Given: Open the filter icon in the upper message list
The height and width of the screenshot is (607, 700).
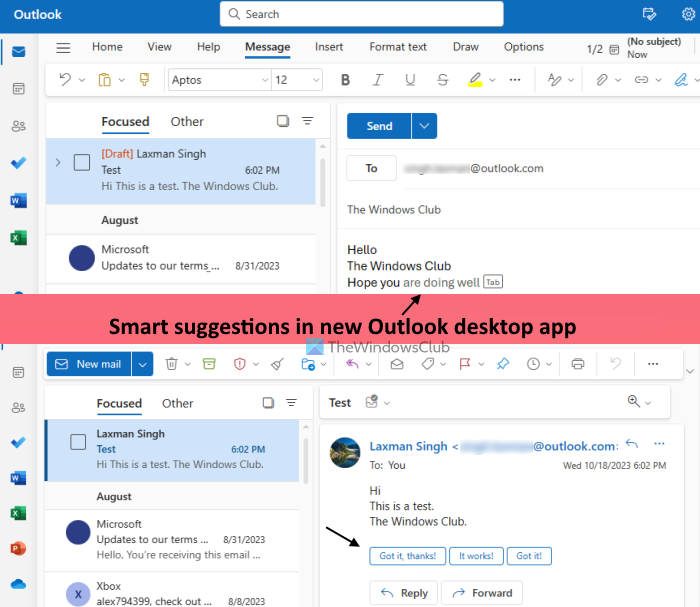Looking at the screenshot, I should 308,121.
